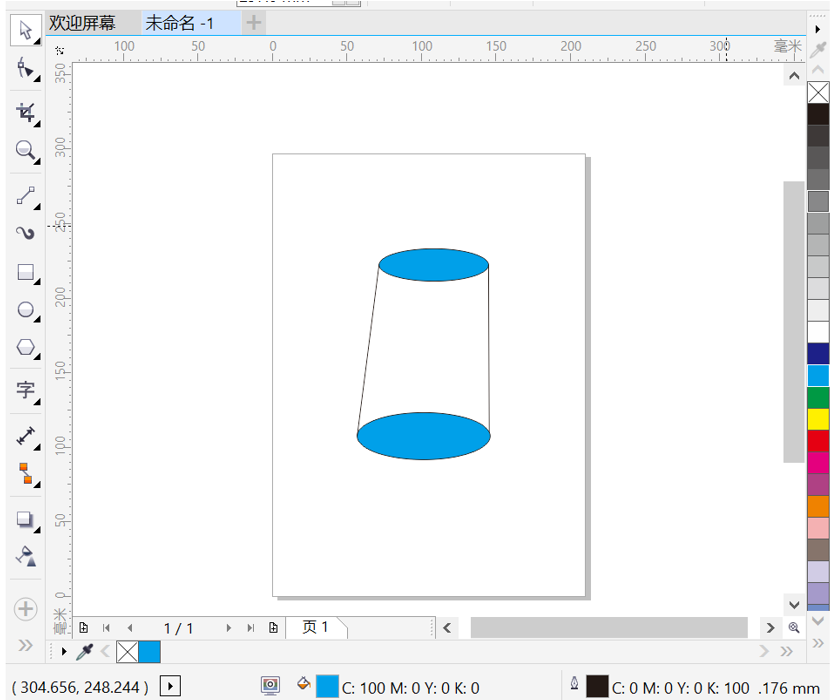
Task: Pick the red swatch in palette
Action: [818, 440]
